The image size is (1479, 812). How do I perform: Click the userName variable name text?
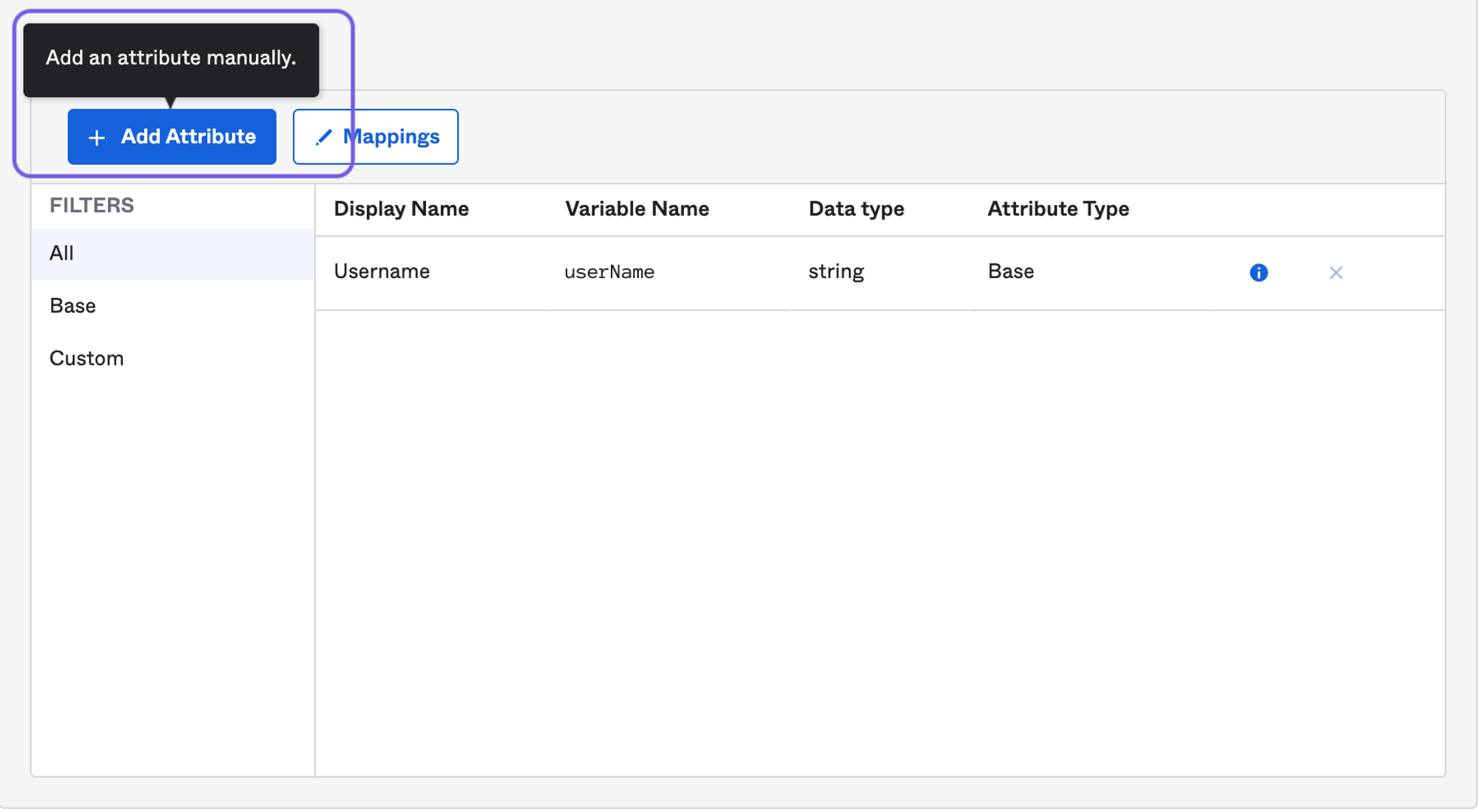click(x=609, y=272)
